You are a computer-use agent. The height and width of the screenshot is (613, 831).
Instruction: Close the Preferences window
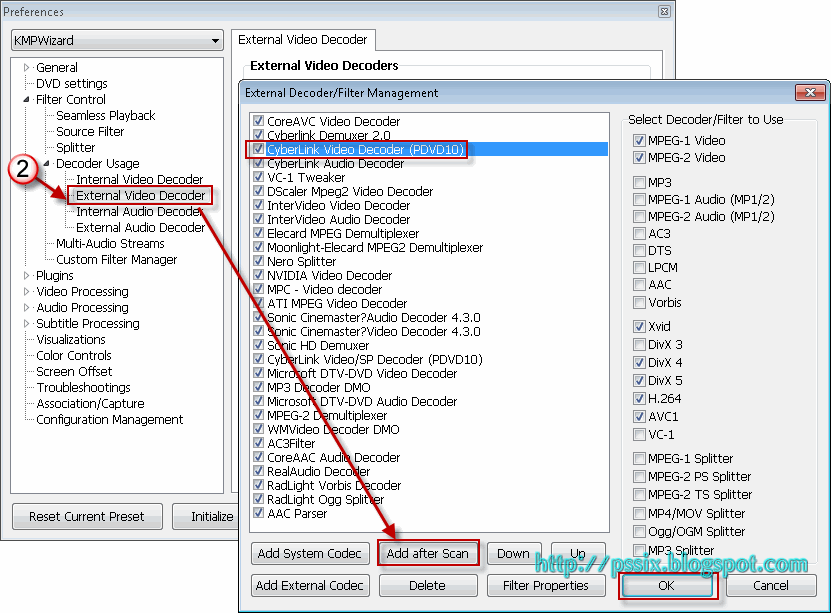pos(664,11)
